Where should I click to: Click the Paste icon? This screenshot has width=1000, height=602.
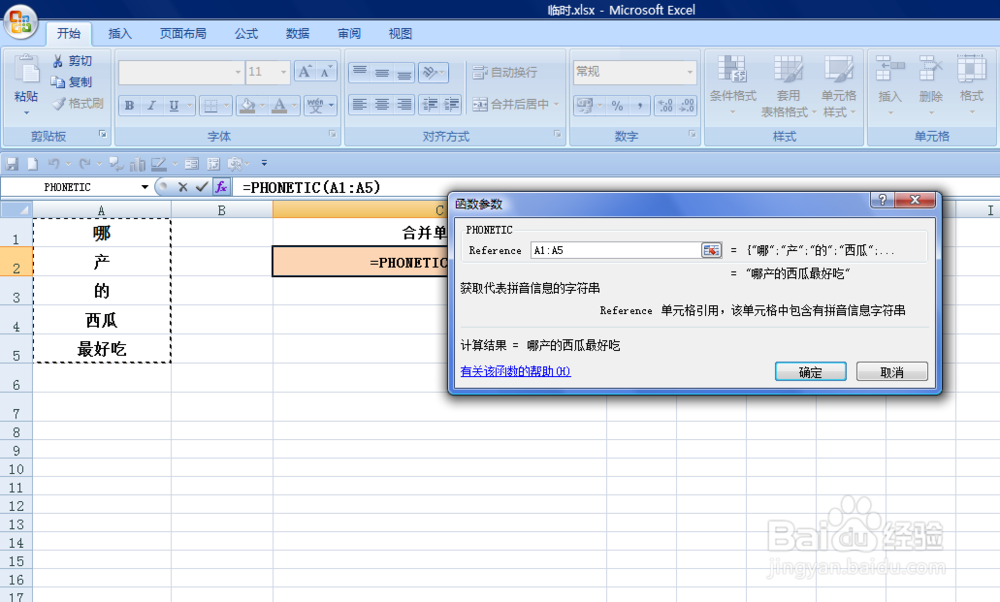tap(26, 71)
